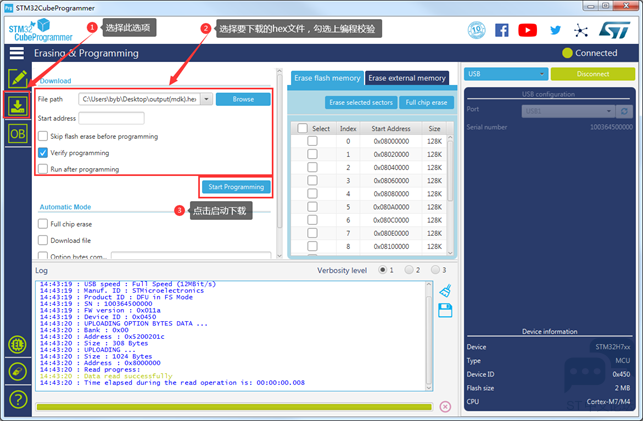
Task: Toggle Skip flash erase before programming
Action: (x=43, y=136)
